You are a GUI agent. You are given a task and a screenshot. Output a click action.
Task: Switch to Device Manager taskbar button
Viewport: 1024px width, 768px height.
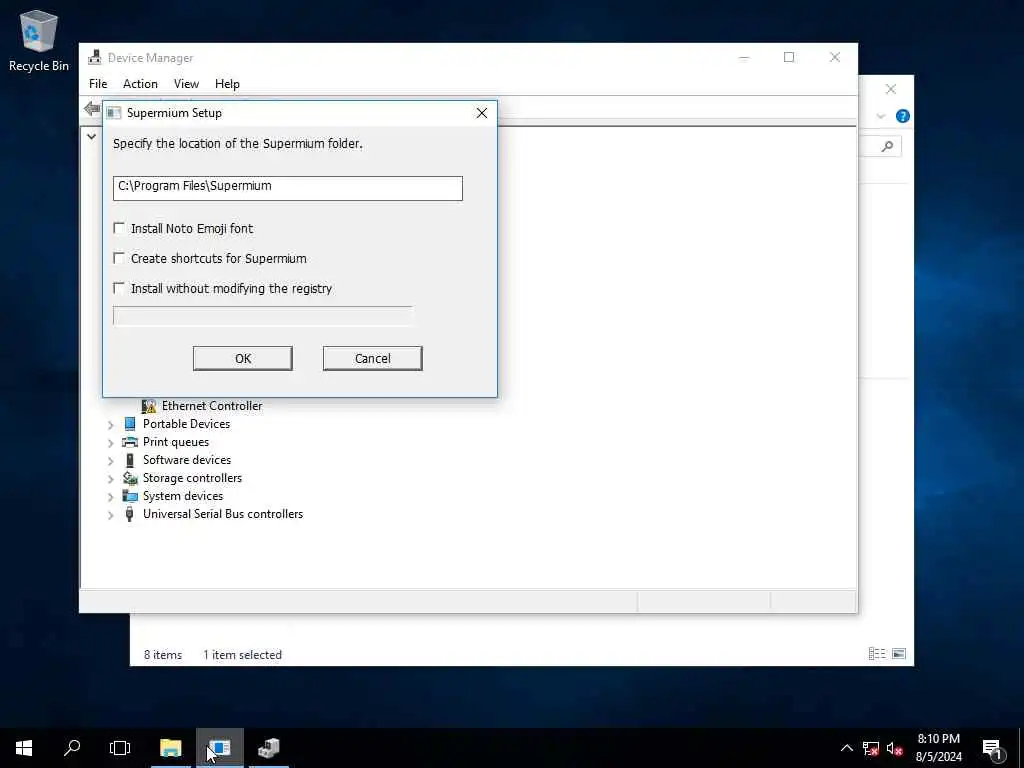268,748
